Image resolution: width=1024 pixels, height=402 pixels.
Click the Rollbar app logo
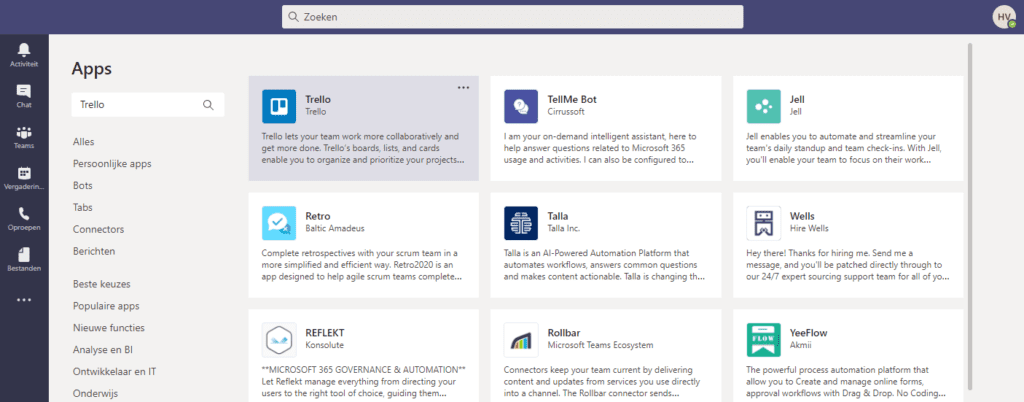pyautogui.click(x=521, y=339)
